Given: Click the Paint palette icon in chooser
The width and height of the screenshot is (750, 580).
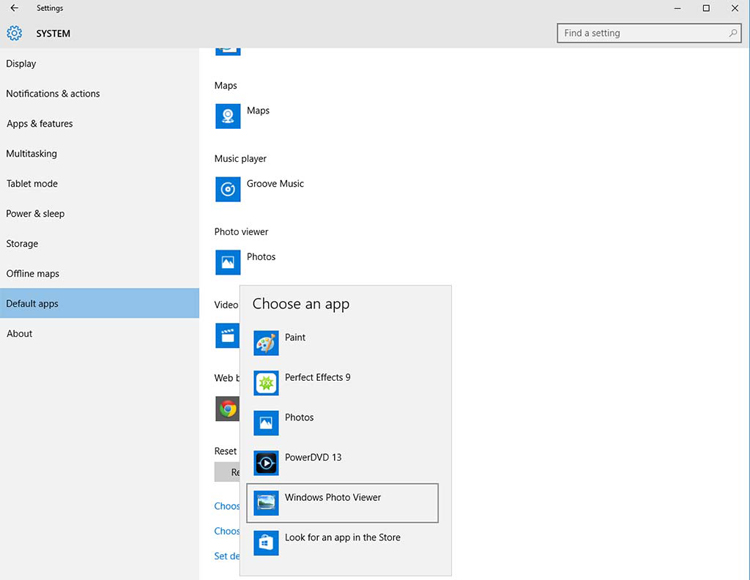Looking at the screenshot, I should pos(266,343).
